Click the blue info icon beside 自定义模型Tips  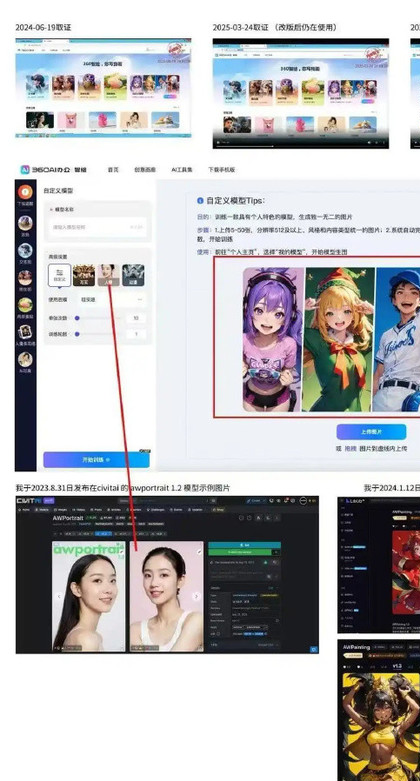200,200
